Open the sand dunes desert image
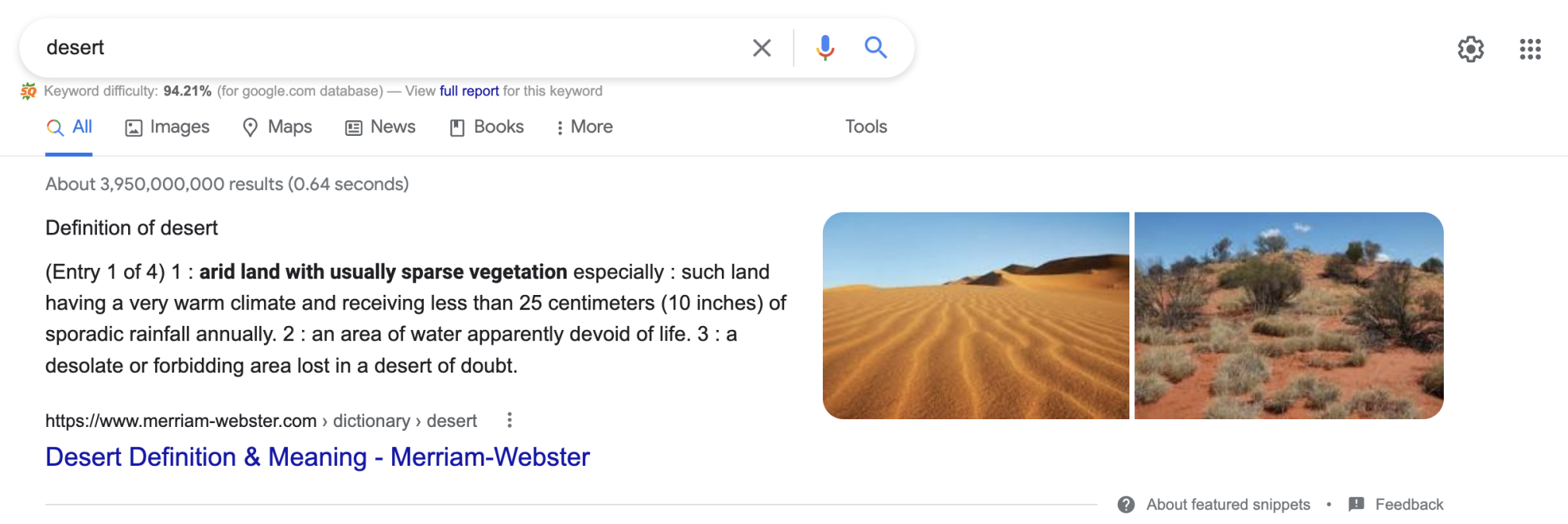 (x=976, y=316)
